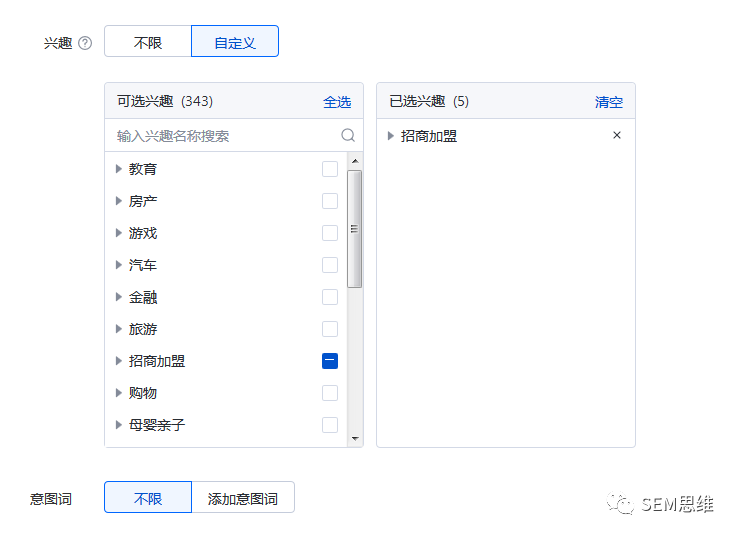Click the help icon next to 兴趣
The width and height of the screenshot is (737, 536).
[85, 43]
